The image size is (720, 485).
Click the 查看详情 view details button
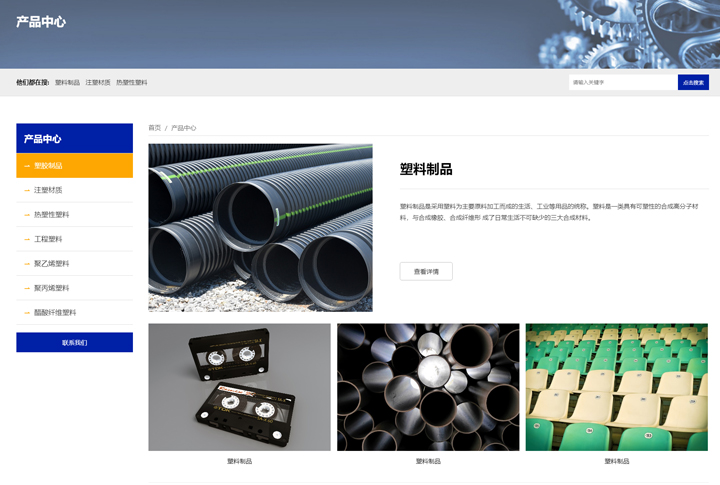tap(426, 271)
